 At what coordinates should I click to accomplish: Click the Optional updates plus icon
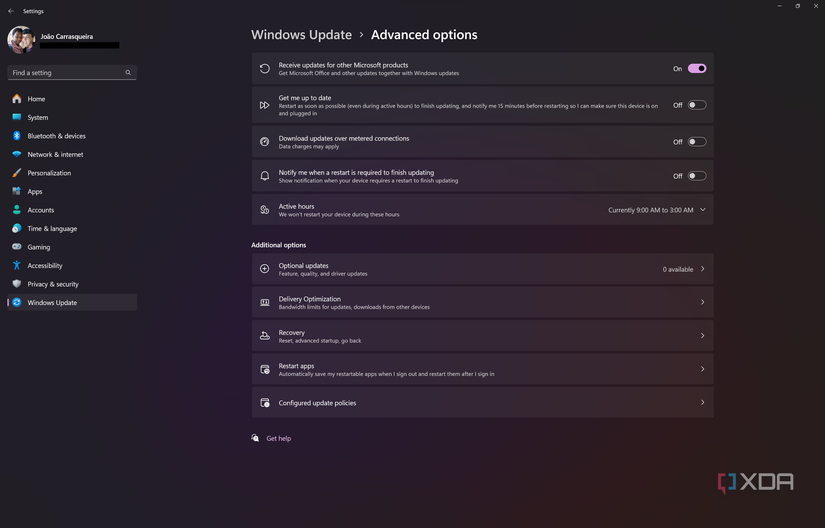[265, 269]
